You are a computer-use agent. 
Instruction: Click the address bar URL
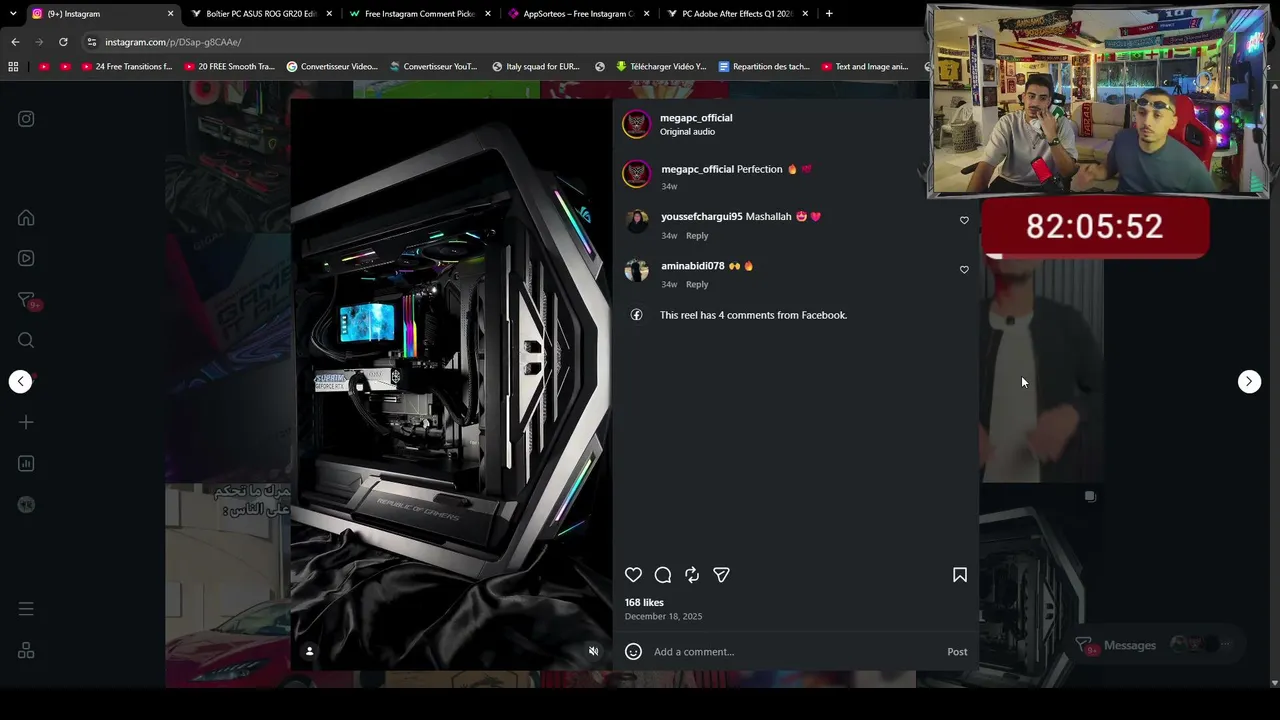(173, 42)
